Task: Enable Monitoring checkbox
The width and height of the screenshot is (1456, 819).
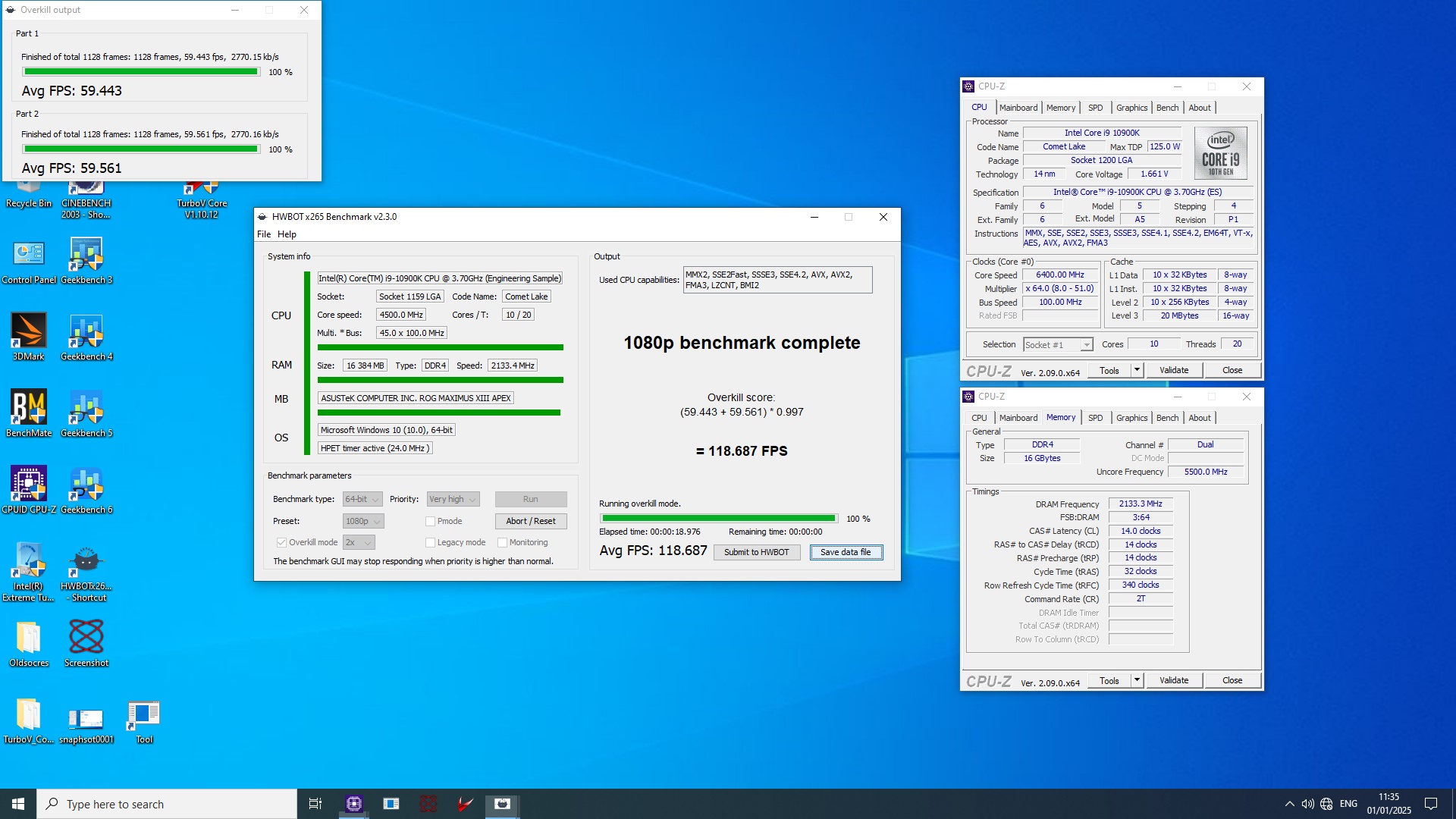Action: point(502,542)
